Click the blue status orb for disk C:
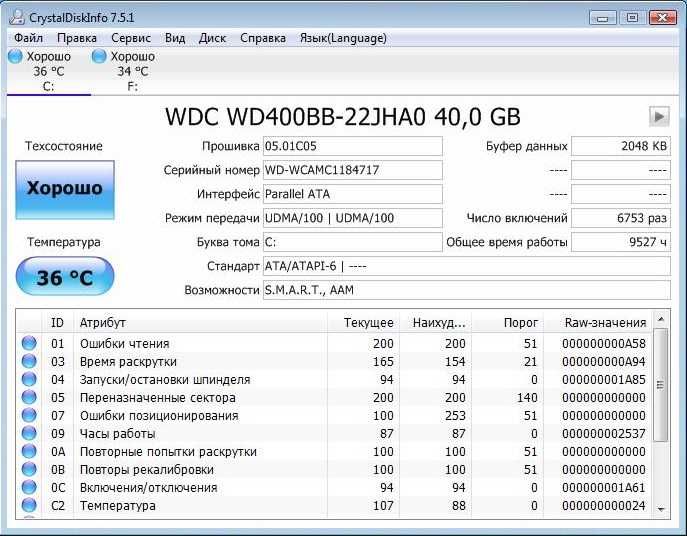The image size is (687, 536). 15,56
